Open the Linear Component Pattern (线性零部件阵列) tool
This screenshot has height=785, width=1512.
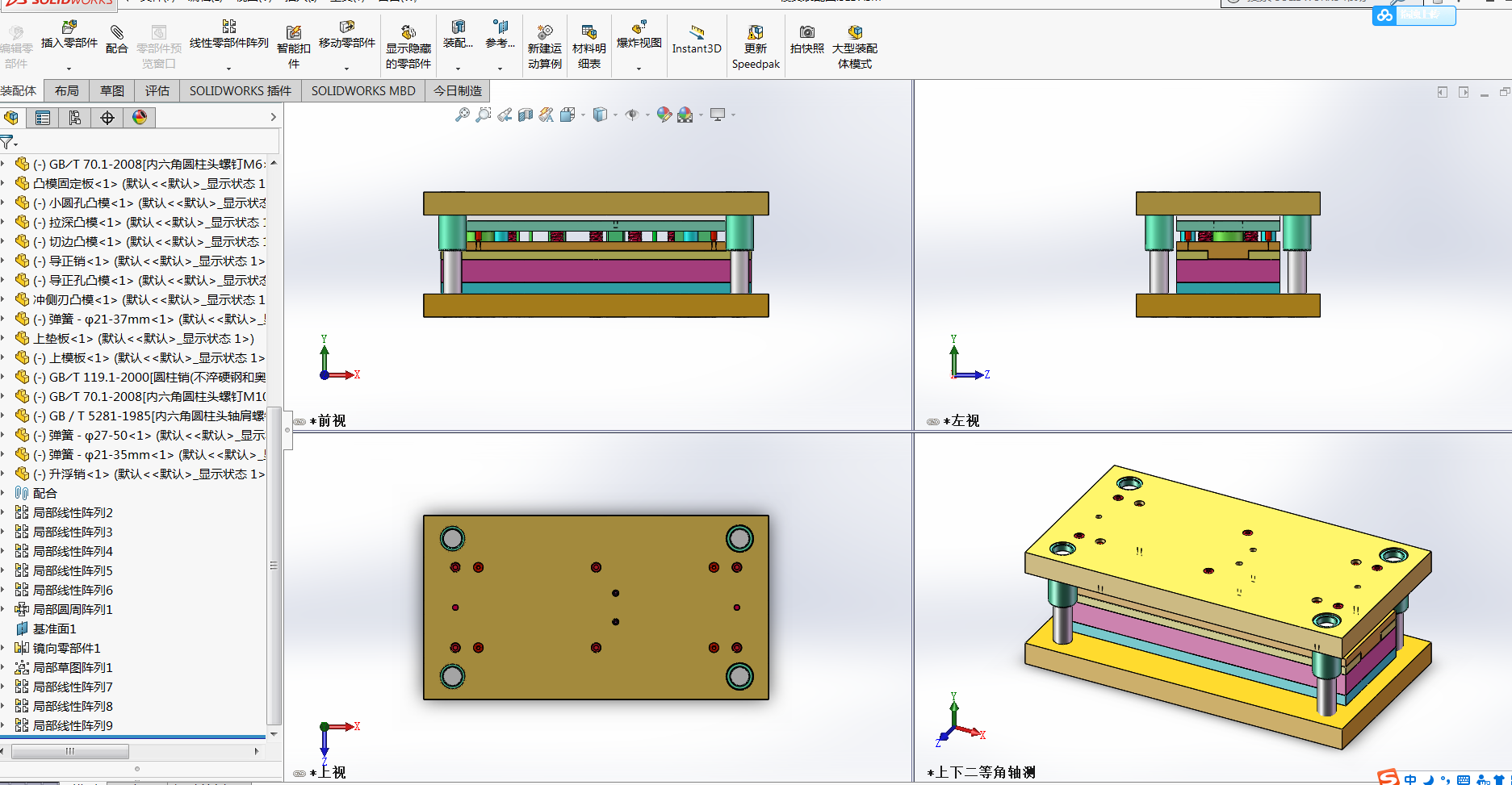(229, 35)
